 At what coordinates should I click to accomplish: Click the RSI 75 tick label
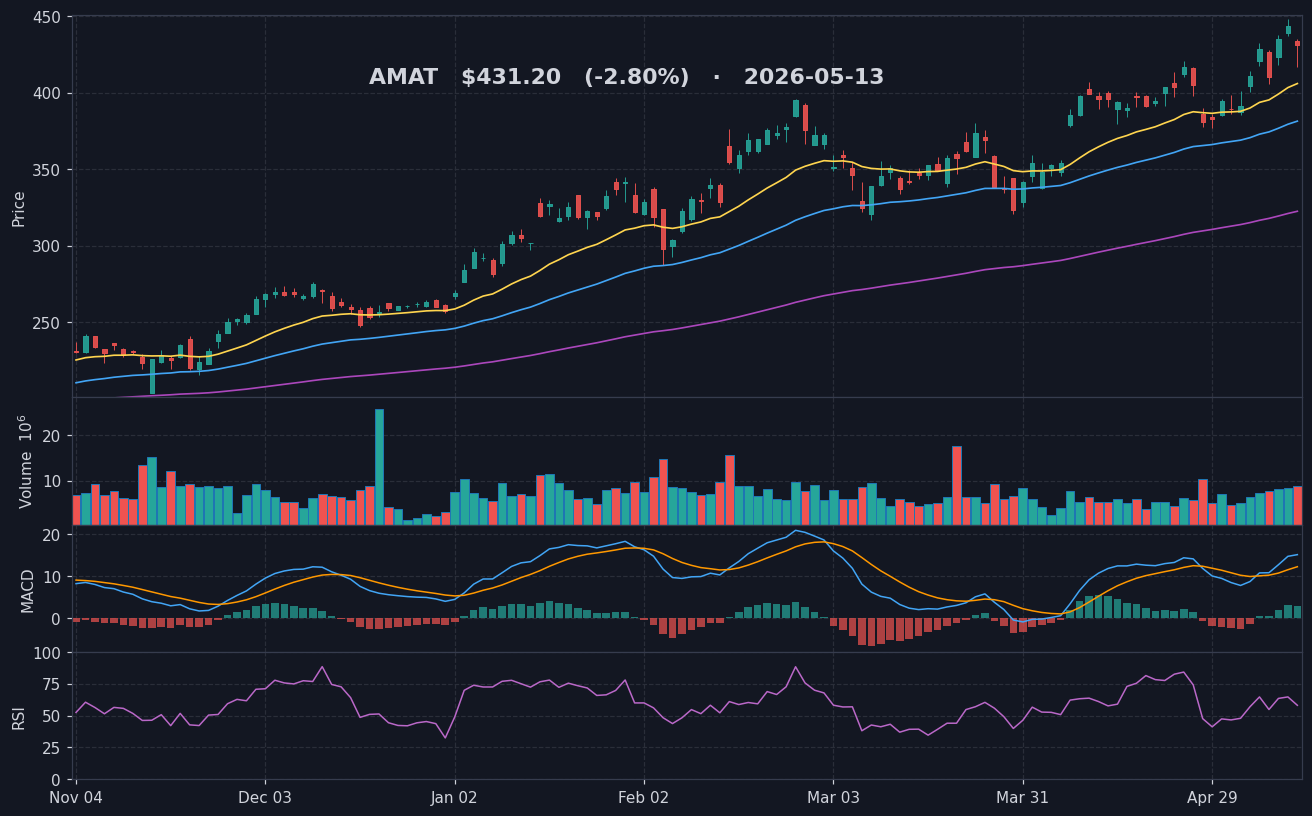point(53,685)
